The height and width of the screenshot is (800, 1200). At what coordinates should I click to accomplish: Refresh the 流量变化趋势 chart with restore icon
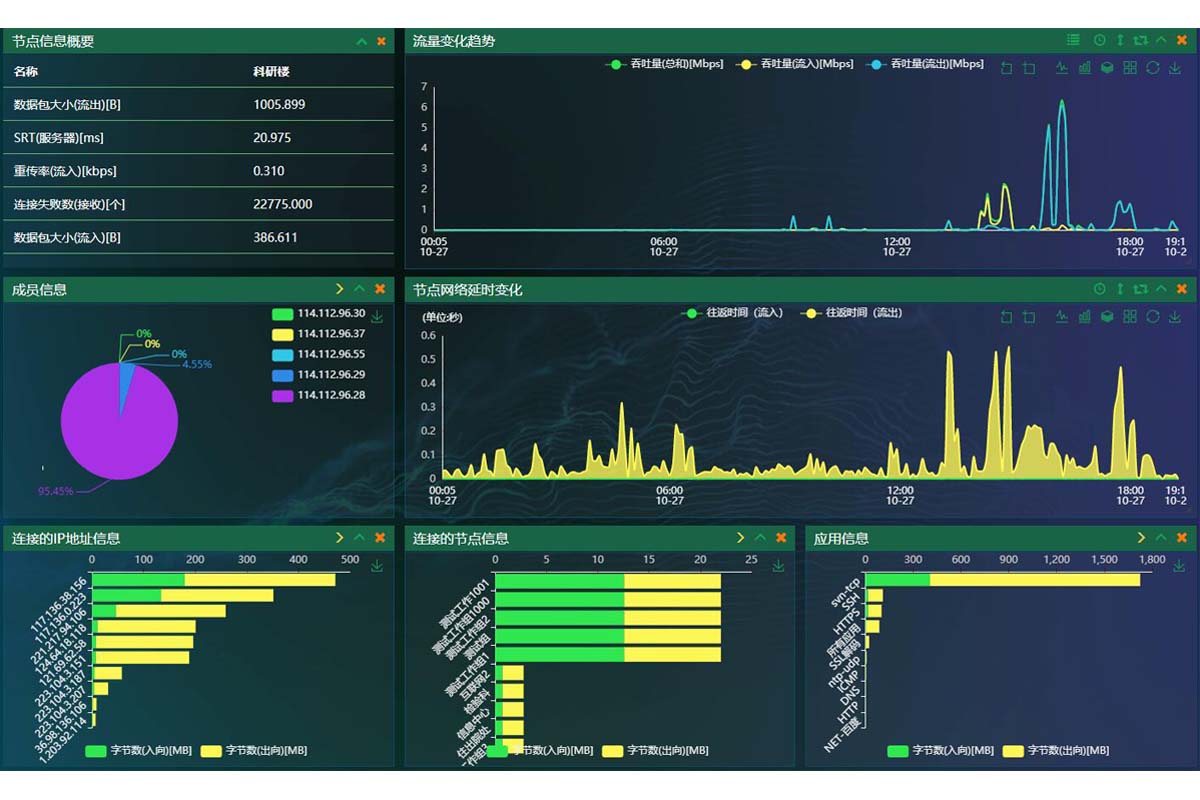click(1152, 68)
